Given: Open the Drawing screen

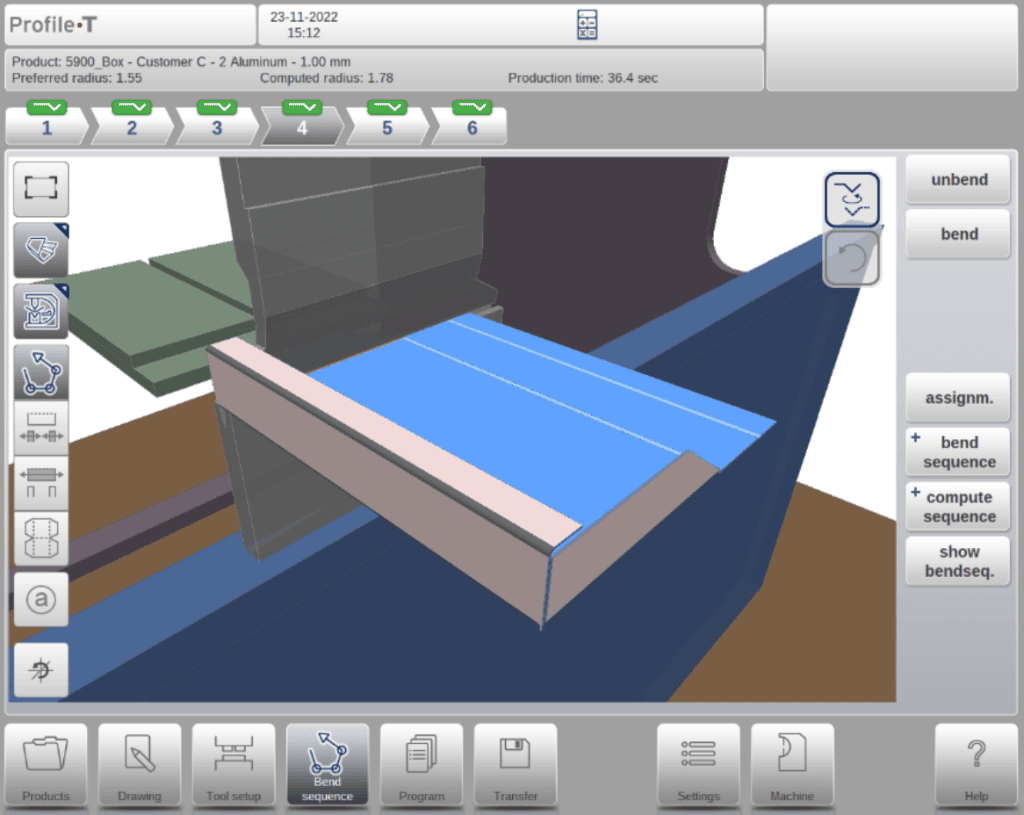Looking at the screenshot, I should (139, 765).
